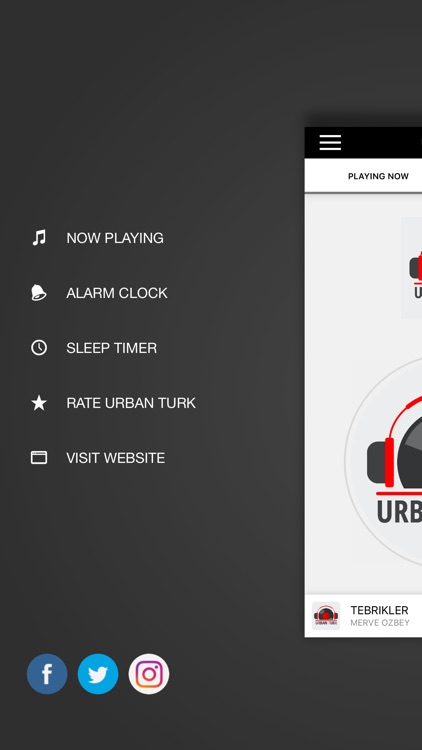Image resolution: width=422 pixels, height=750 pixels.
Task: Open the Facebook page
Action: [47, 673]
